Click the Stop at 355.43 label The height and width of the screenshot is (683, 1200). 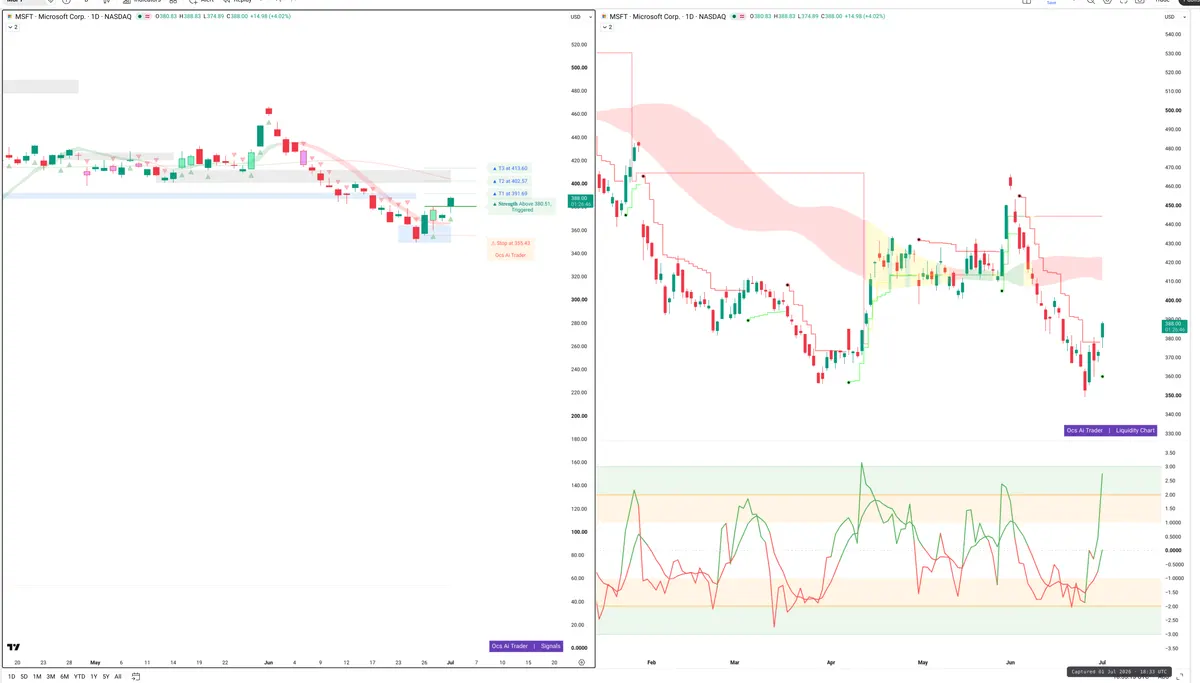pyautogui.click(x=510, y=242)
